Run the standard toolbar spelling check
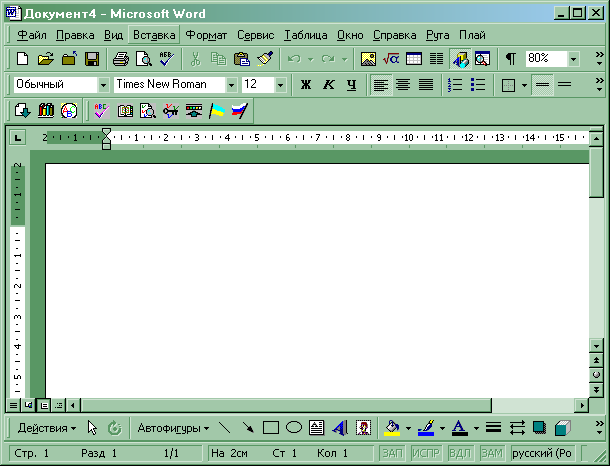 point(167,59)
